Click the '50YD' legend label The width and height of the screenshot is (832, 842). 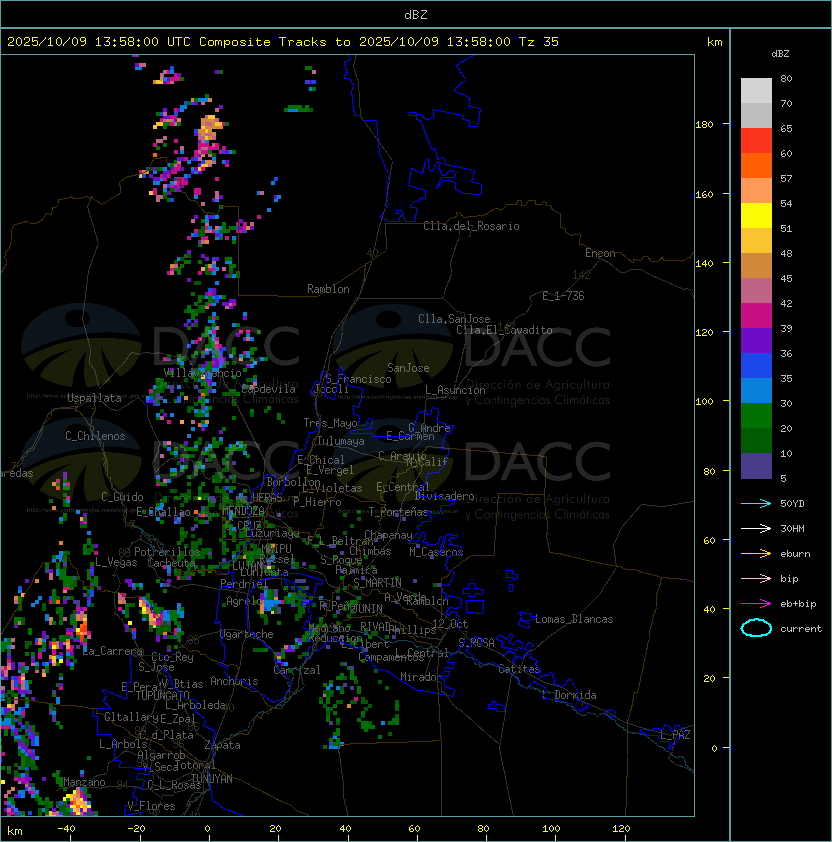[792, 503]
